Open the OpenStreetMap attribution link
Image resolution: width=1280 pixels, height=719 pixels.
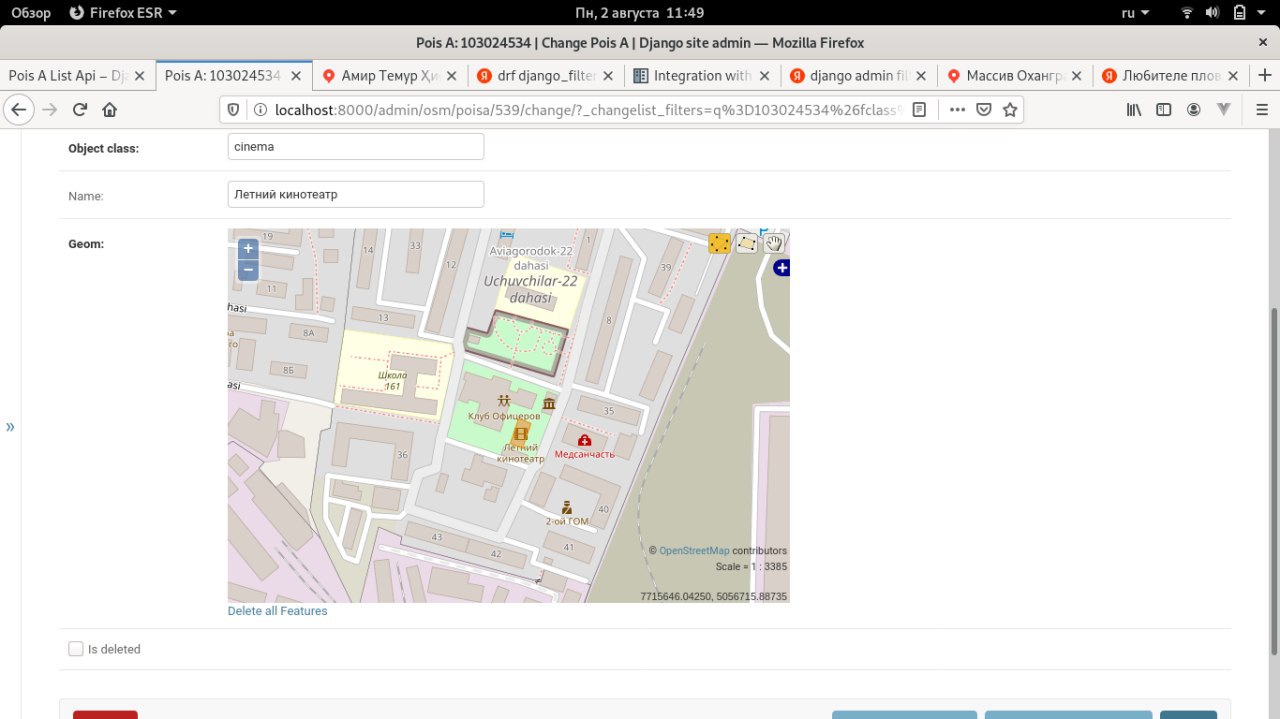[694, 551]
